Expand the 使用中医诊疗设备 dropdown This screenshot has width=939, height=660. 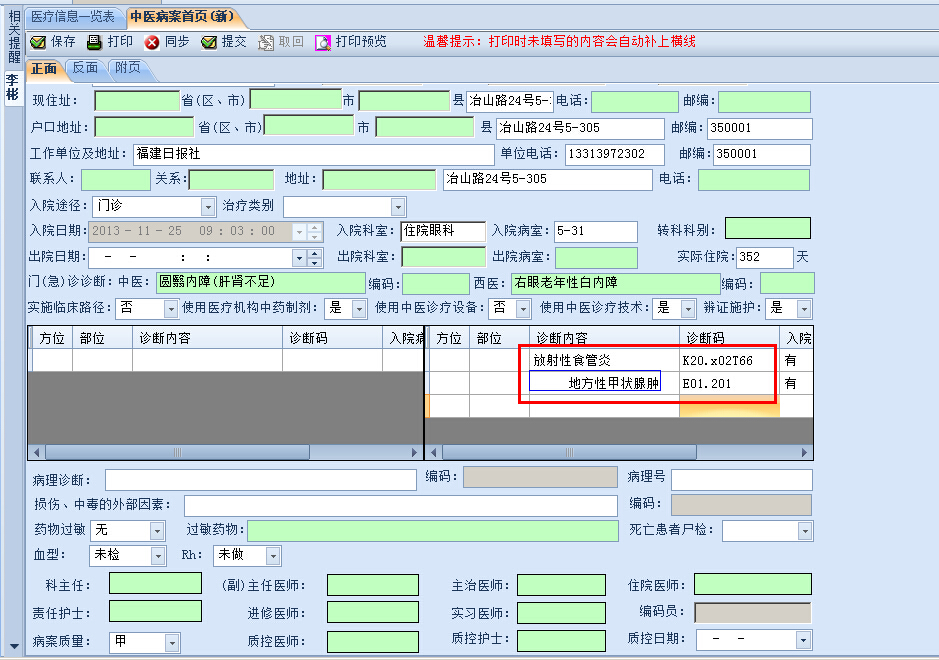(x=523, y=308)
